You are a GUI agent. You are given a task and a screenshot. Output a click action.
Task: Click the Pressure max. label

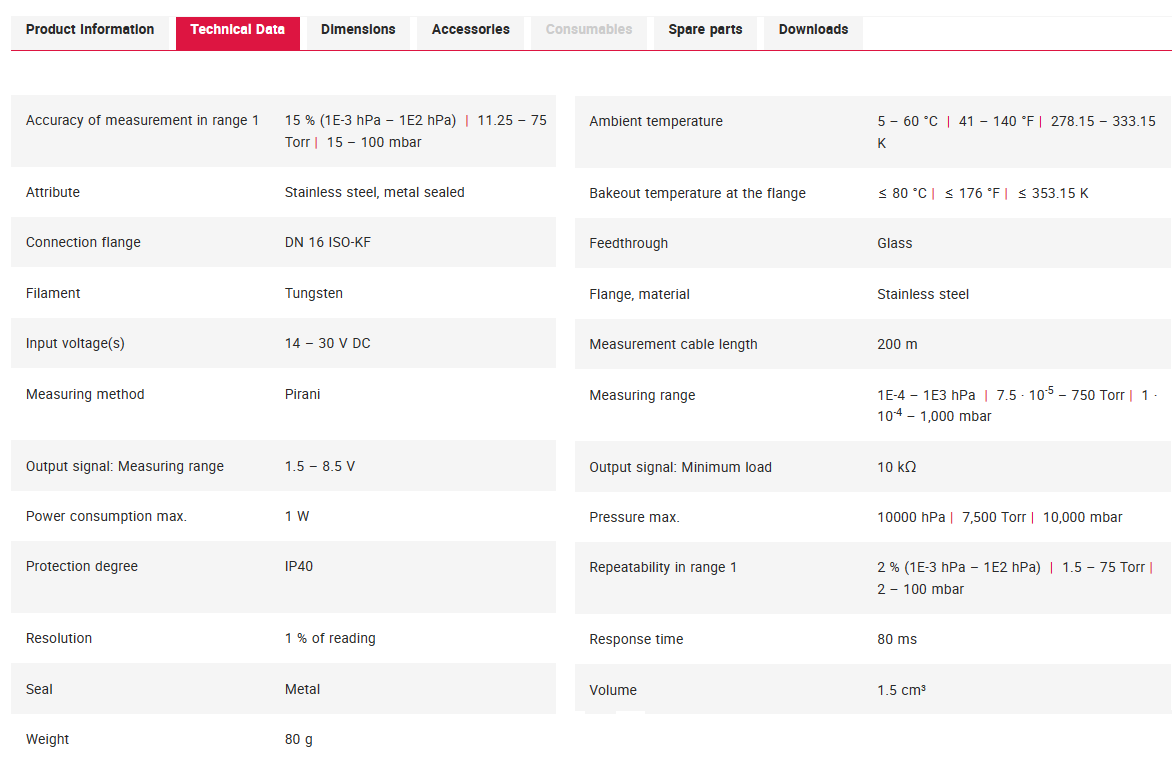pyautogui.click(x=634, y=518)
